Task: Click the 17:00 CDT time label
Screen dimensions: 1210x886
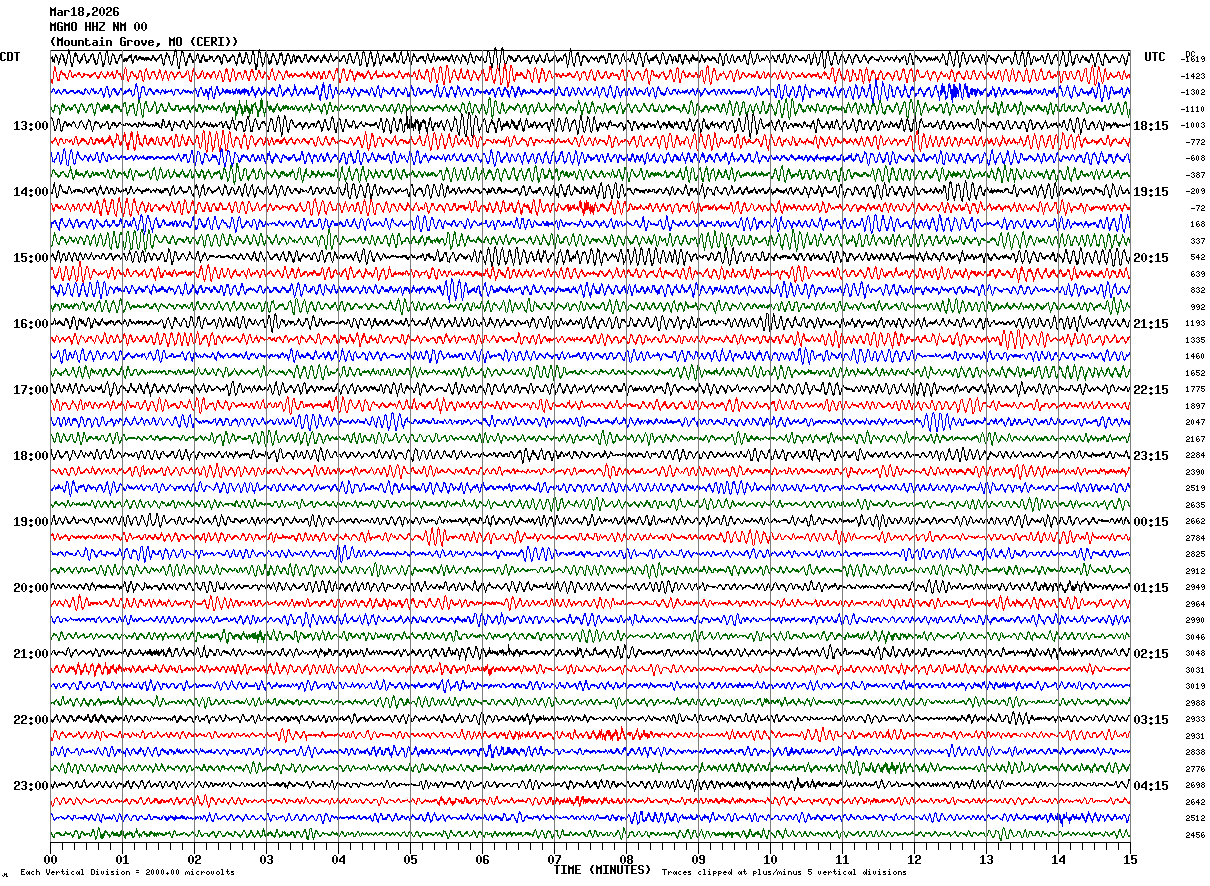Action: pyautogui.click(x=30, y=390)
